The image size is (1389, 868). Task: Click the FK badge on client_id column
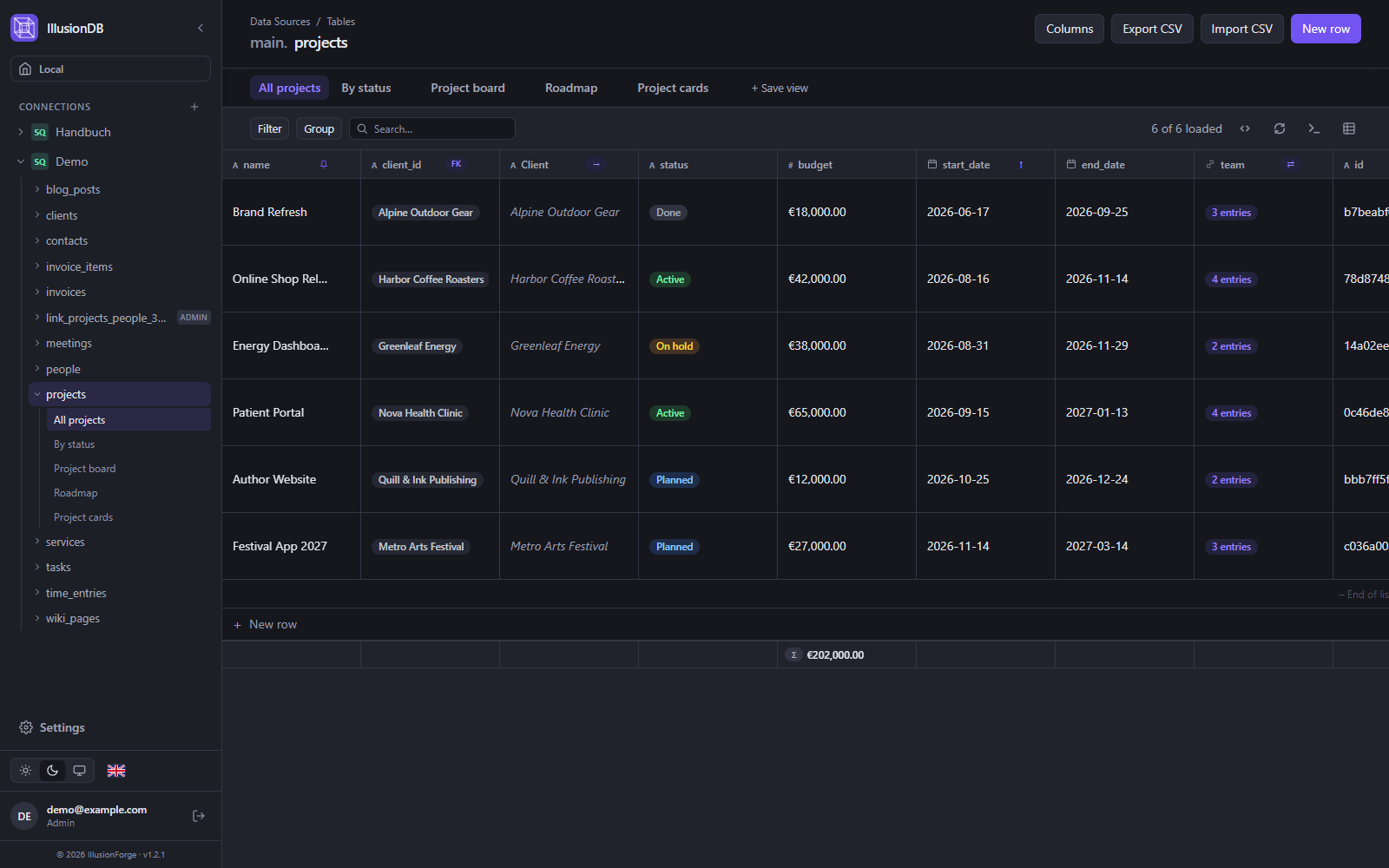[x=456, y=164]
